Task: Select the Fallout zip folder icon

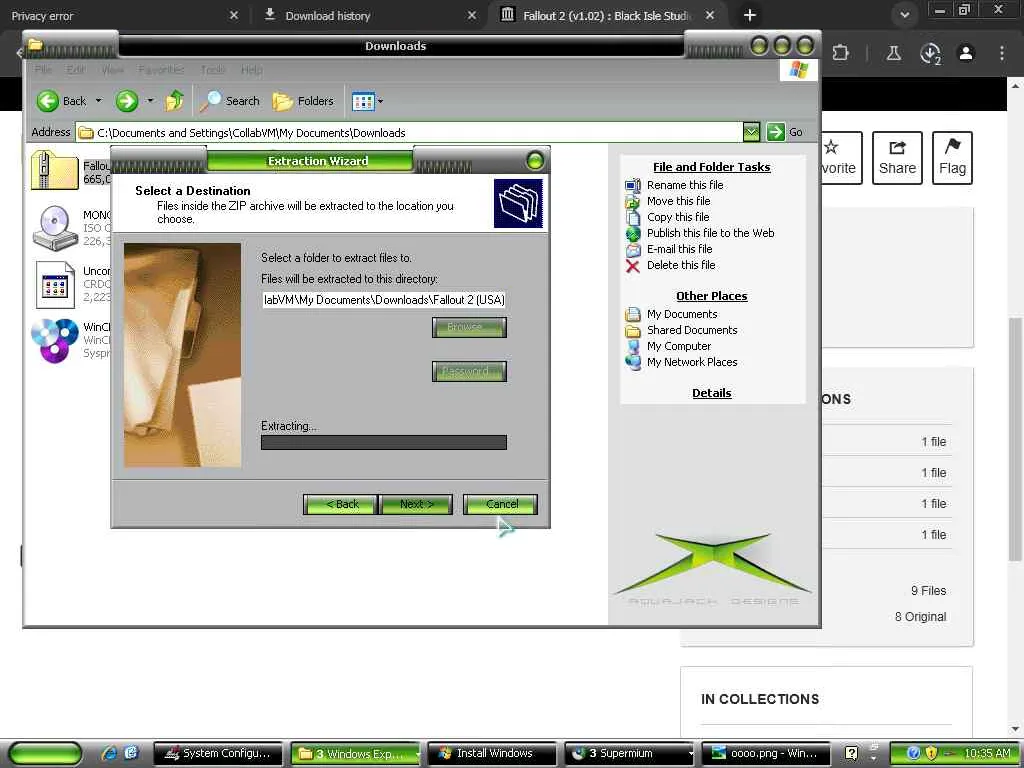Action: tap(54, 170)
